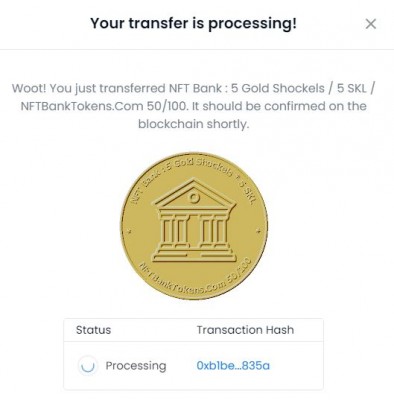Click engraved '5 SKL' text on coin
The width and height of the screenshot is (394, 400).
coord(248,193)
